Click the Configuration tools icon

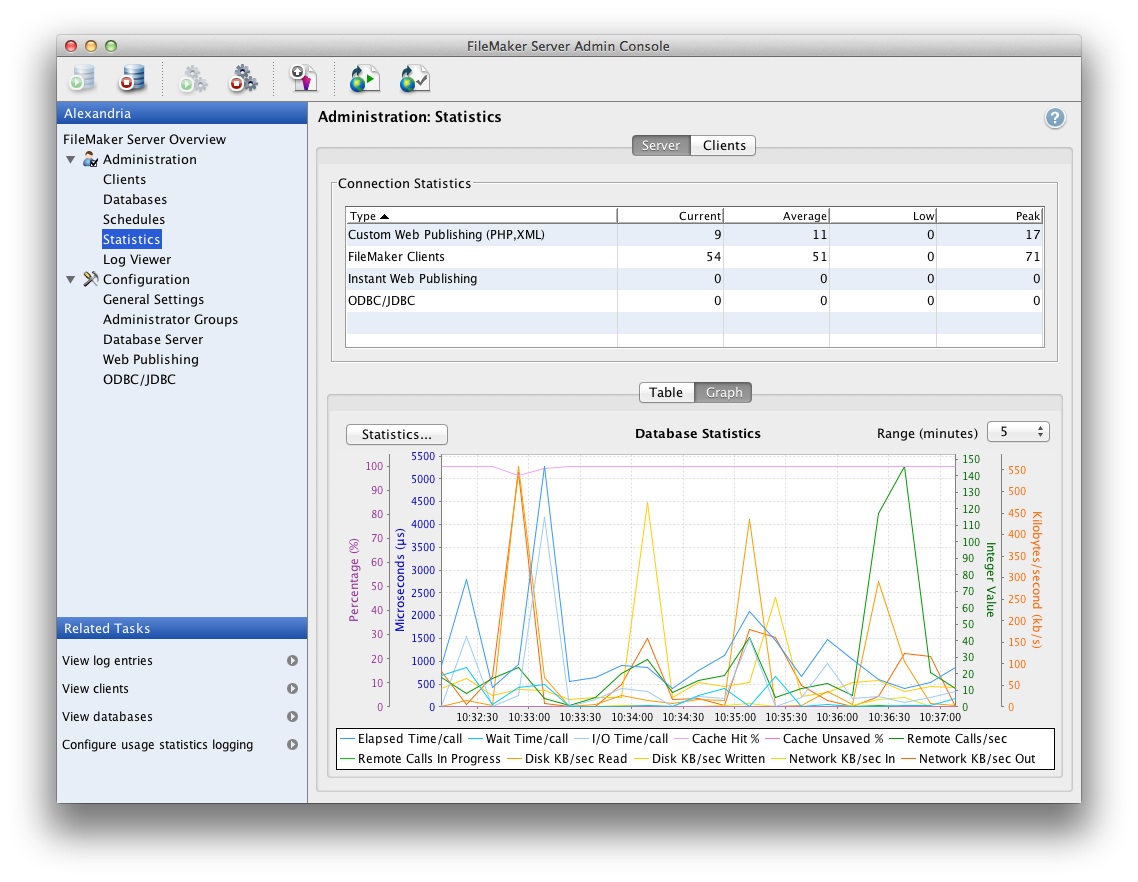(90, 279)
